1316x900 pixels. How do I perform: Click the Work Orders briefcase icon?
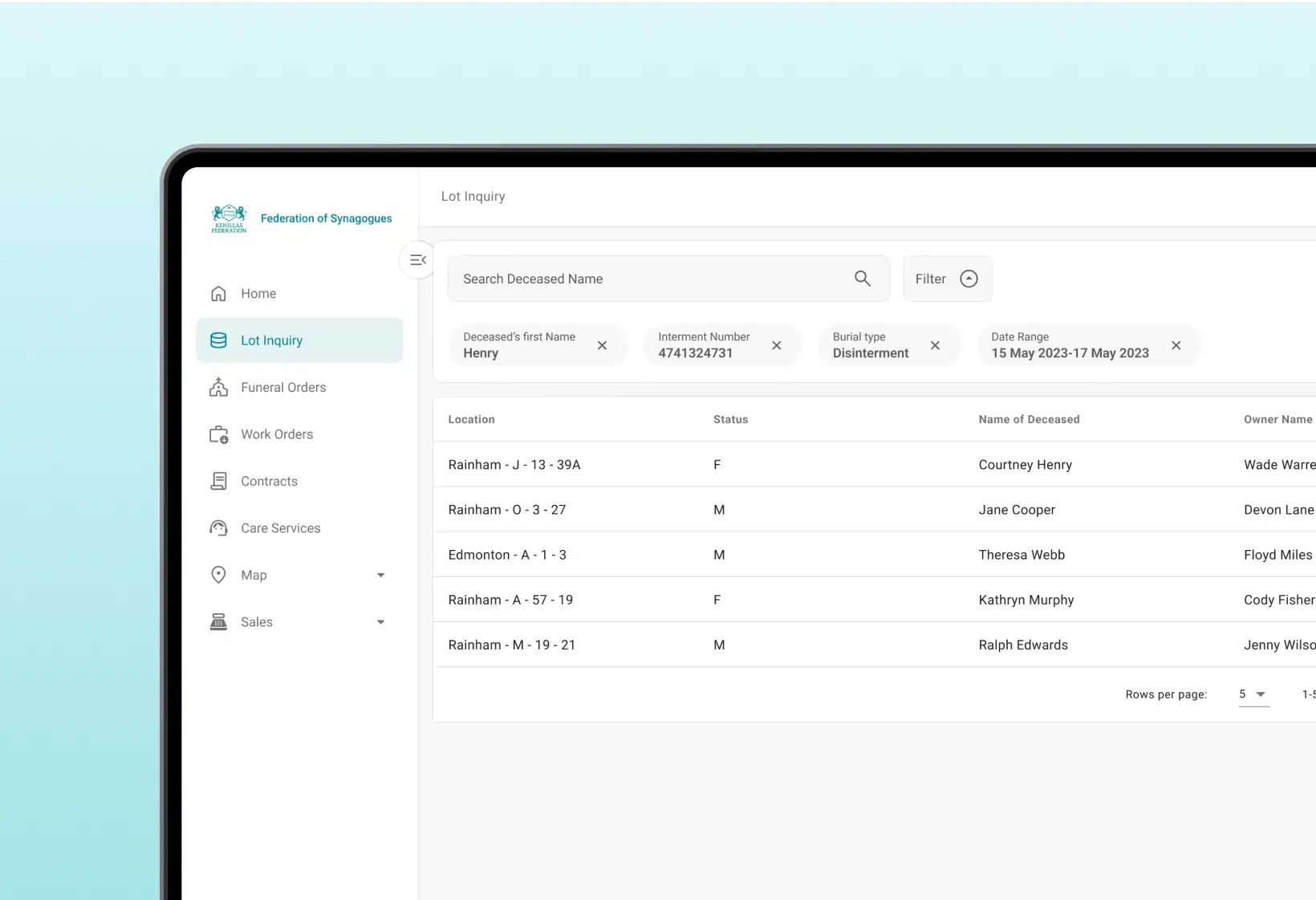[218, 434]
